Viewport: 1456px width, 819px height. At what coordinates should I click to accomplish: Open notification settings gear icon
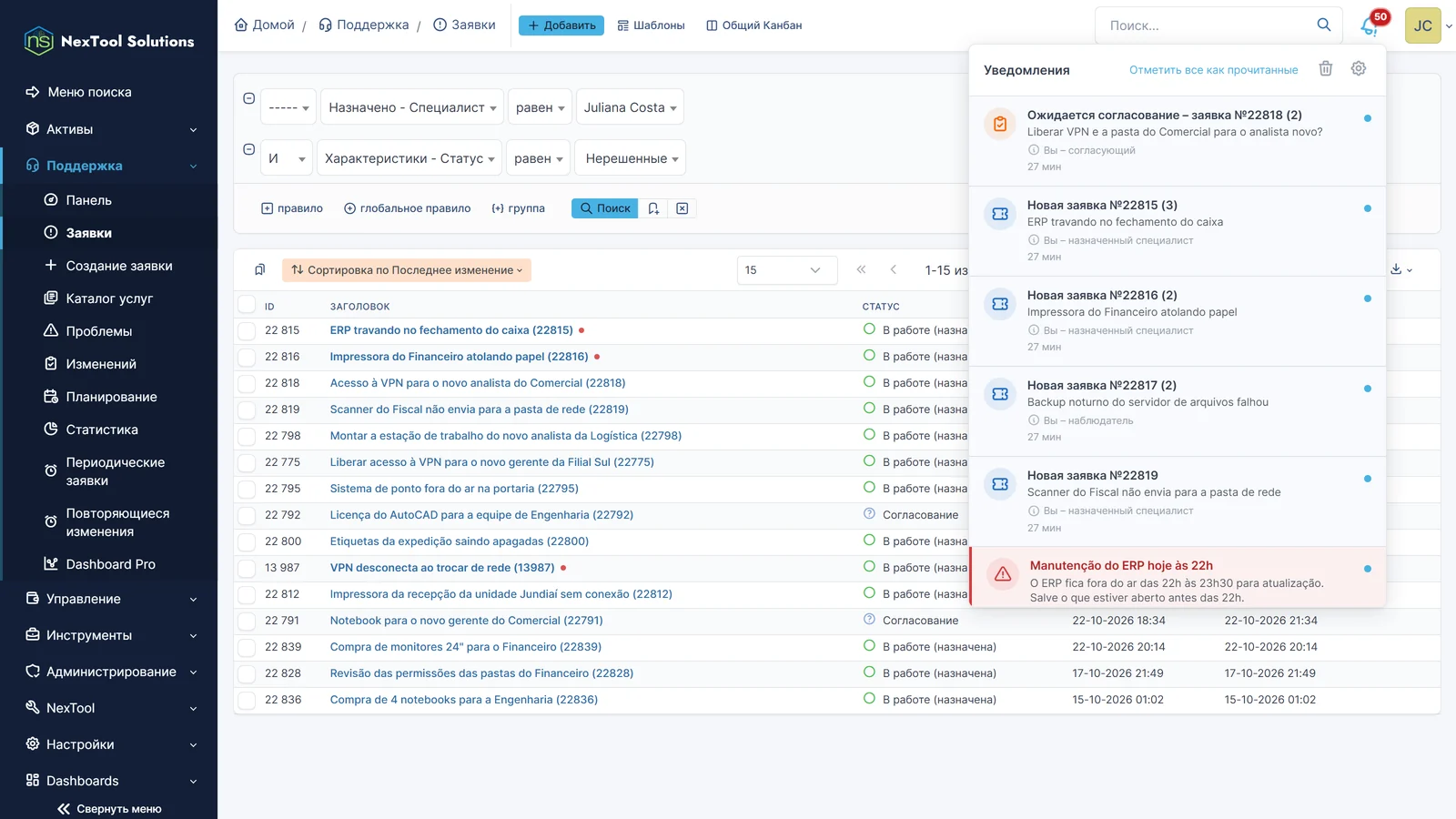pos(1359,69)
